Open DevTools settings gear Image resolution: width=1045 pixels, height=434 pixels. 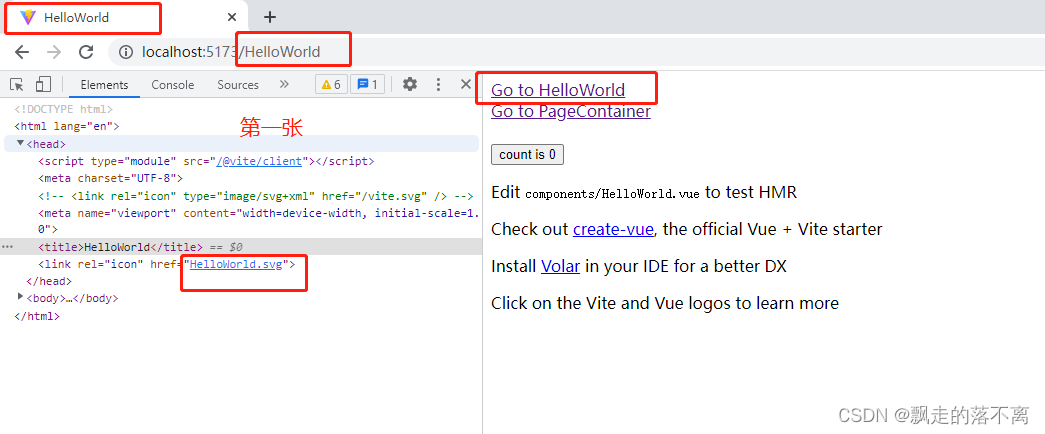click(x=410, y=84)
